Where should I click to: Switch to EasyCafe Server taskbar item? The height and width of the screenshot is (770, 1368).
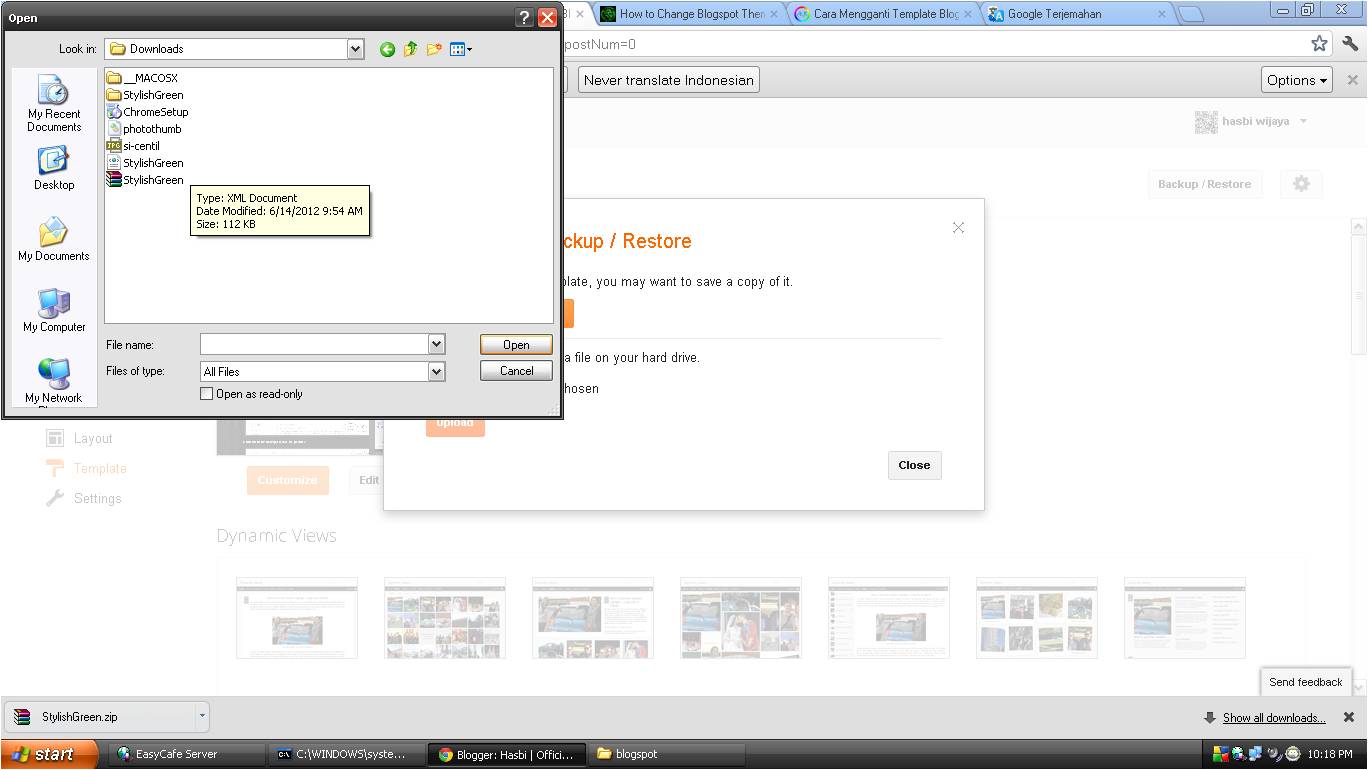pos(186,754)
